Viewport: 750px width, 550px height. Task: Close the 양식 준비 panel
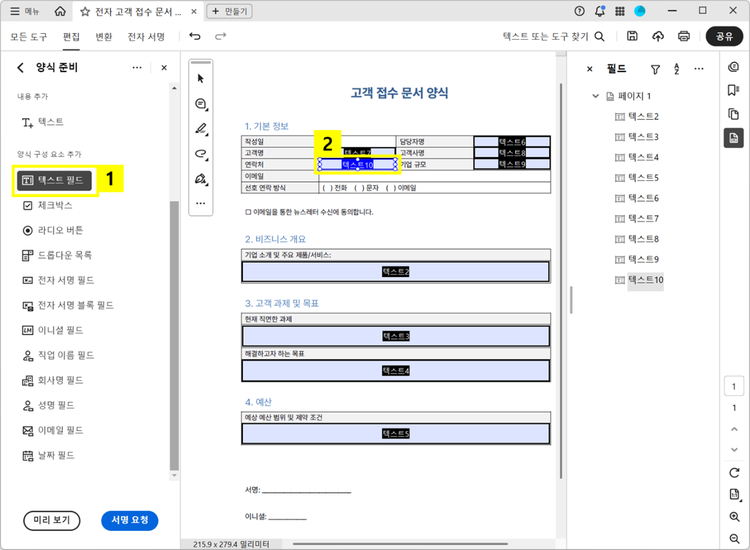click(x=164, y=68)
